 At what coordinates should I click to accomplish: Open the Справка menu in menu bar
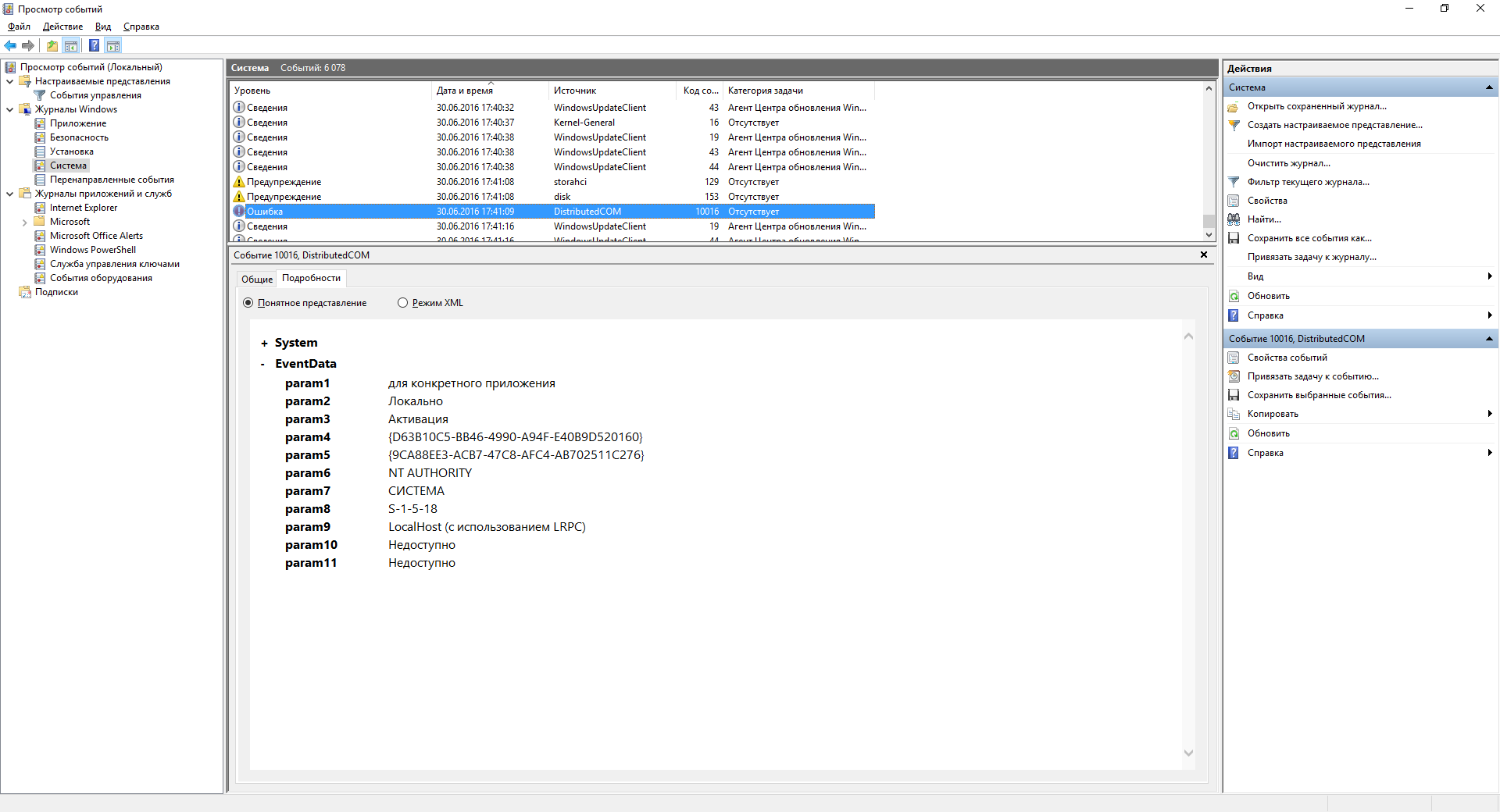[x=141, y=27]
